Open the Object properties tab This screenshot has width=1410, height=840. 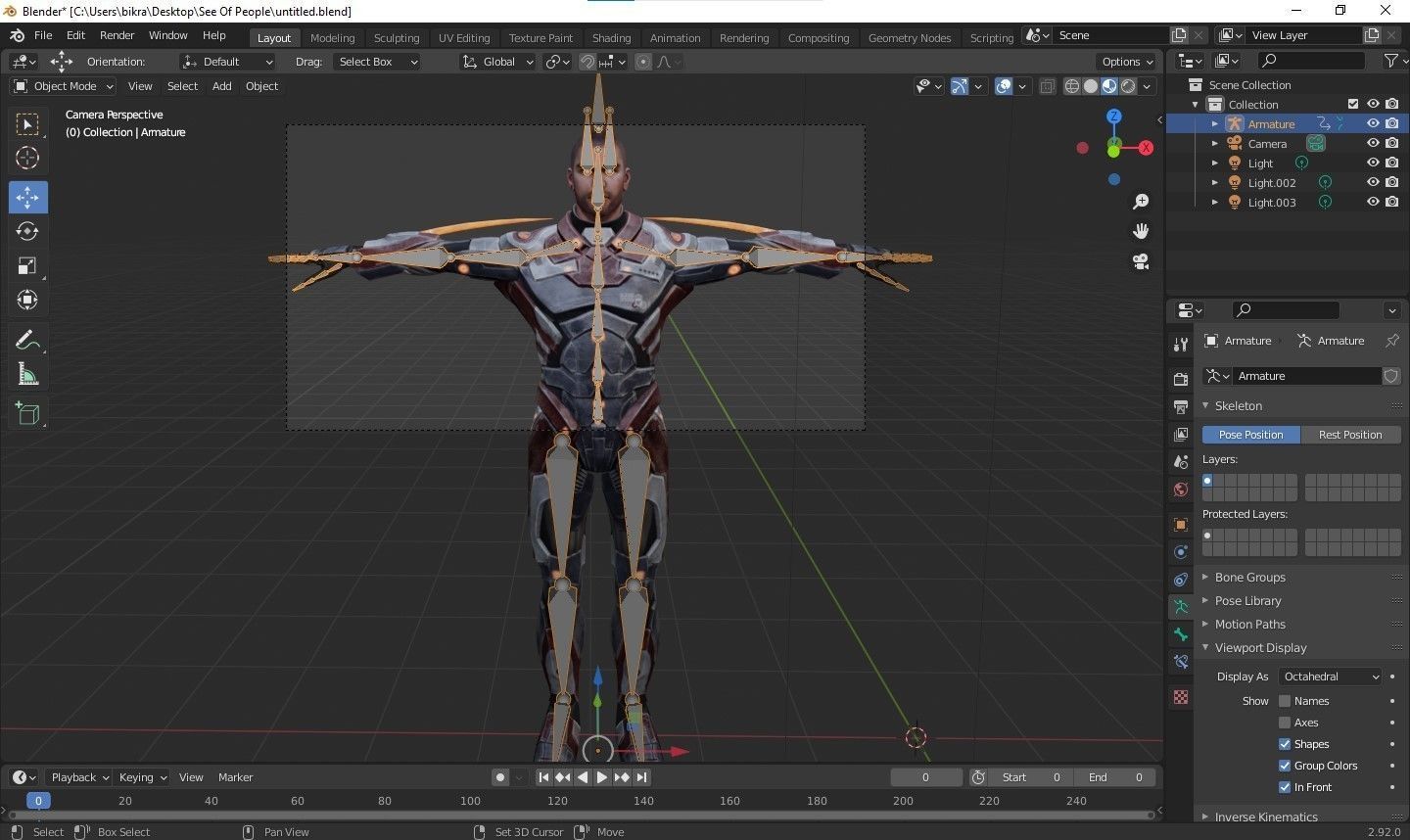tap(1181, 525)
